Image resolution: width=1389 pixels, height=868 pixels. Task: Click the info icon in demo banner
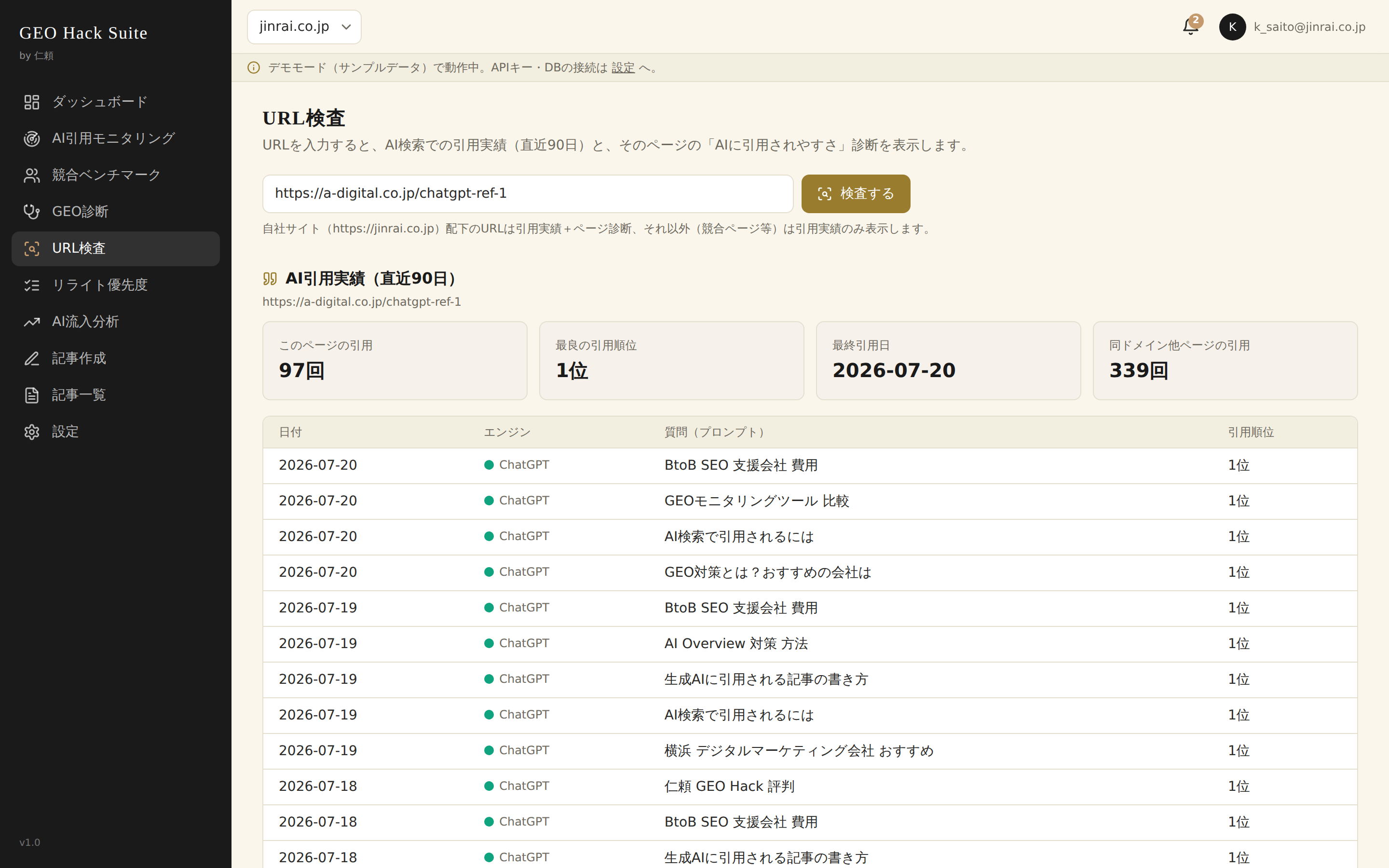point(253,68)
